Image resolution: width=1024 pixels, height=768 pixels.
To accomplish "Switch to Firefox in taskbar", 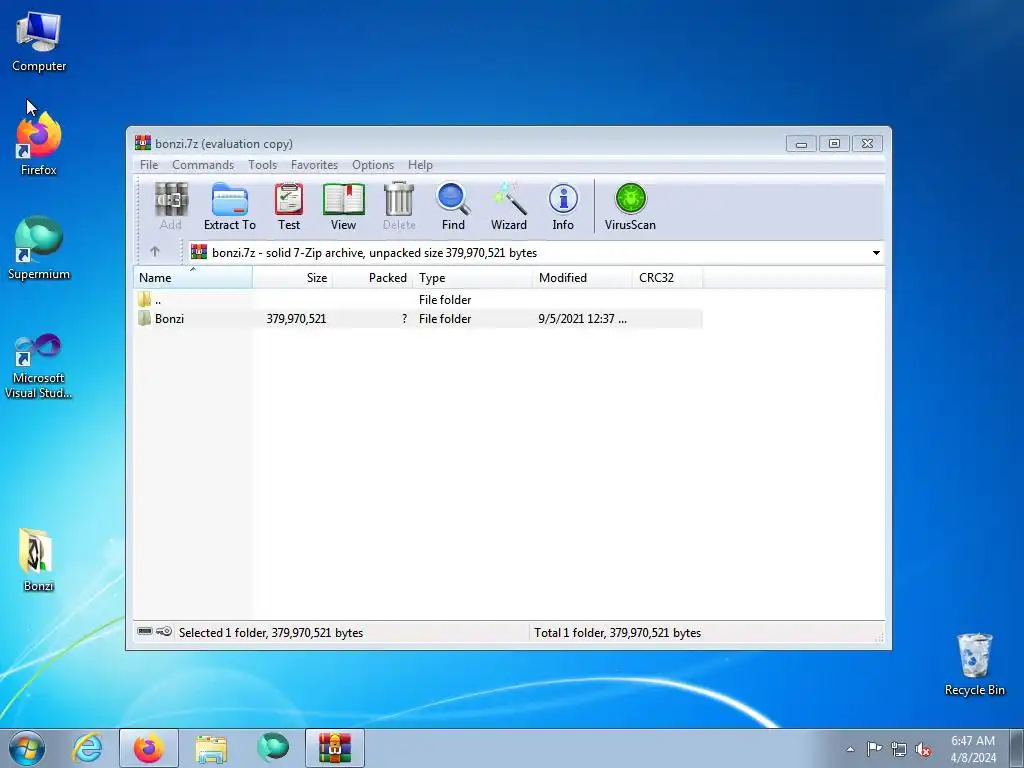I will (149, 748).
